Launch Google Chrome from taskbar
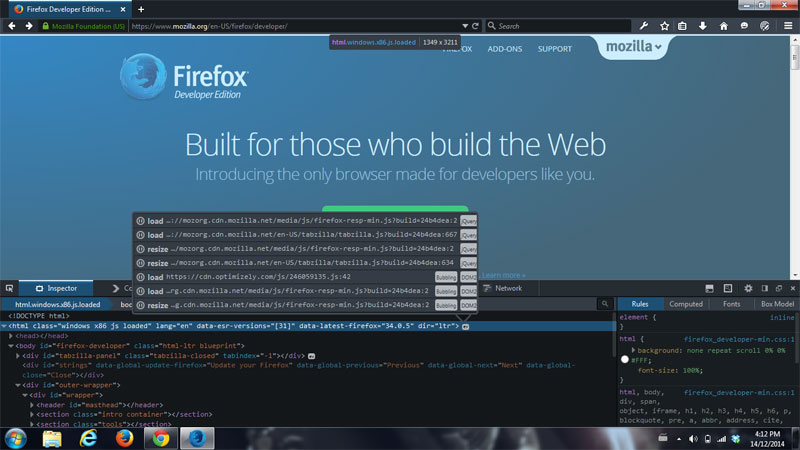800x450 pixels. pos(161,439)
